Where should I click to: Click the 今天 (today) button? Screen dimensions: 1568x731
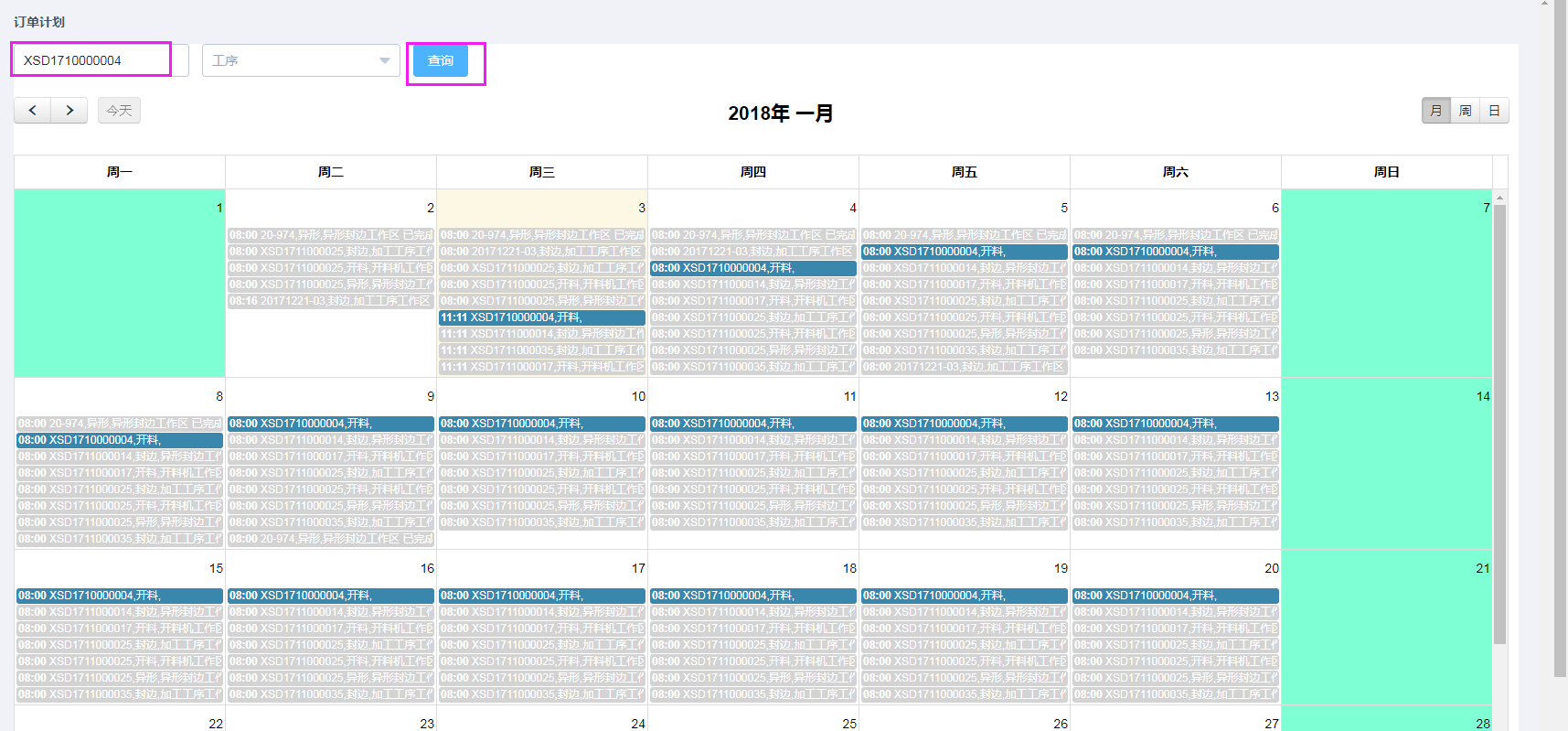click(x=119, y=111)
